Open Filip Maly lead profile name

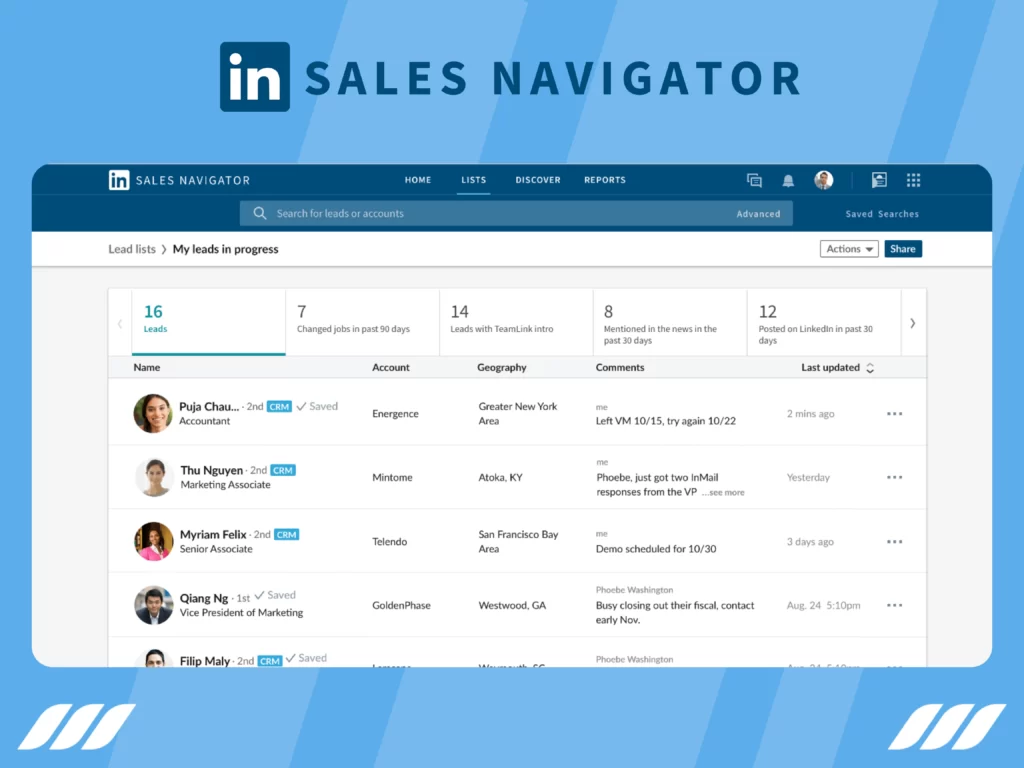point(204,661)
